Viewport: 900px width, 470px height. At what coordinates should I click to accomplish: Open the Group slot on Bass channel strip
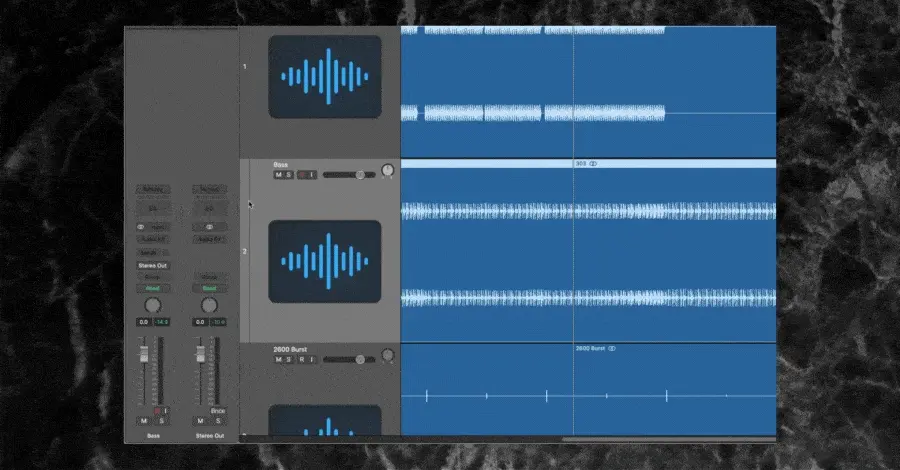(x=153, y=277)
